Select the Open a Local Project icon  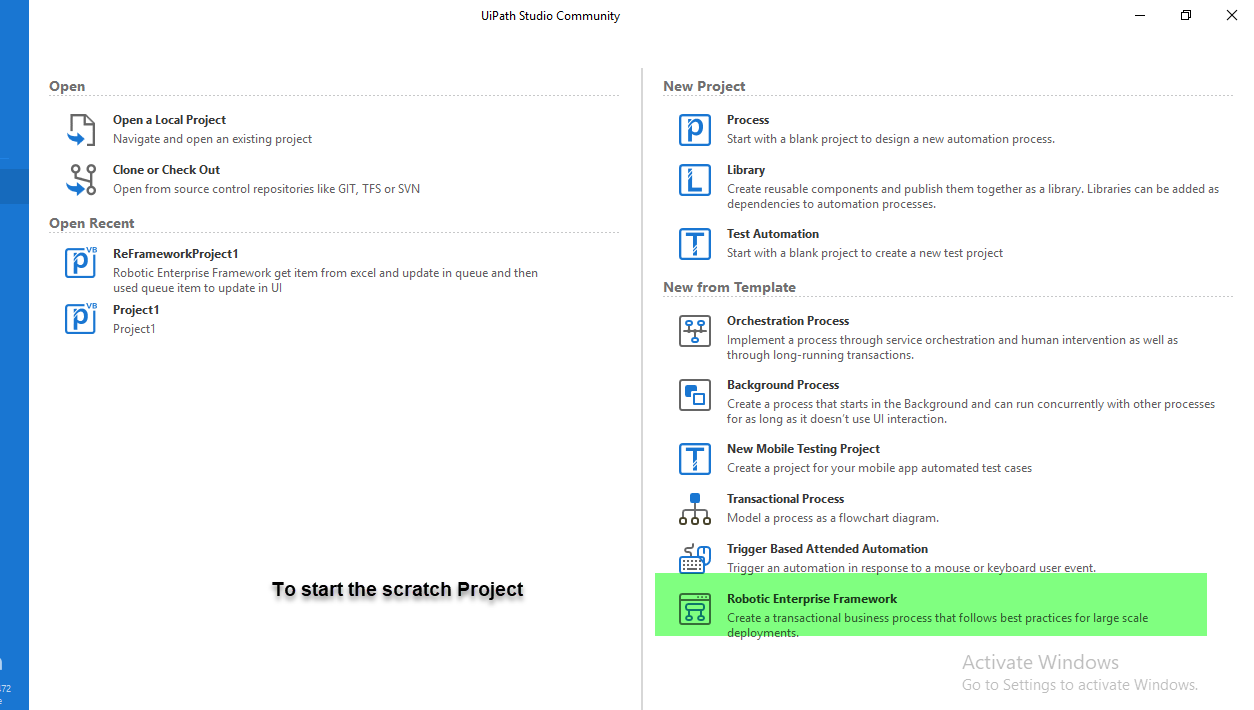click(80, 130)
